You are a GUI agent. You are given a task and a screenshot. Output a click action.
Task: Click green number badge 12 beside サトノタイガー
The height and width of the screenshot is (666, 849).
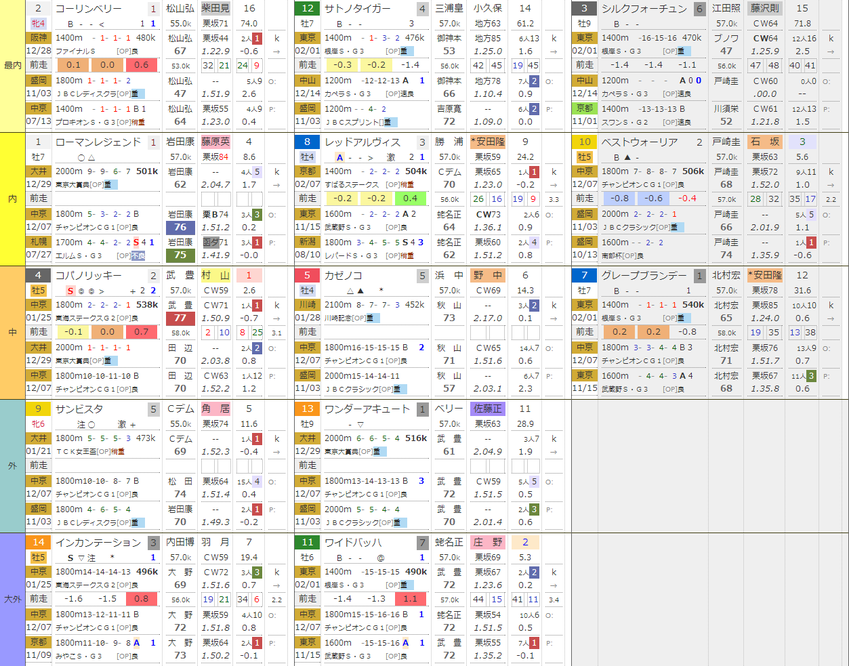(x=307, y=9)
